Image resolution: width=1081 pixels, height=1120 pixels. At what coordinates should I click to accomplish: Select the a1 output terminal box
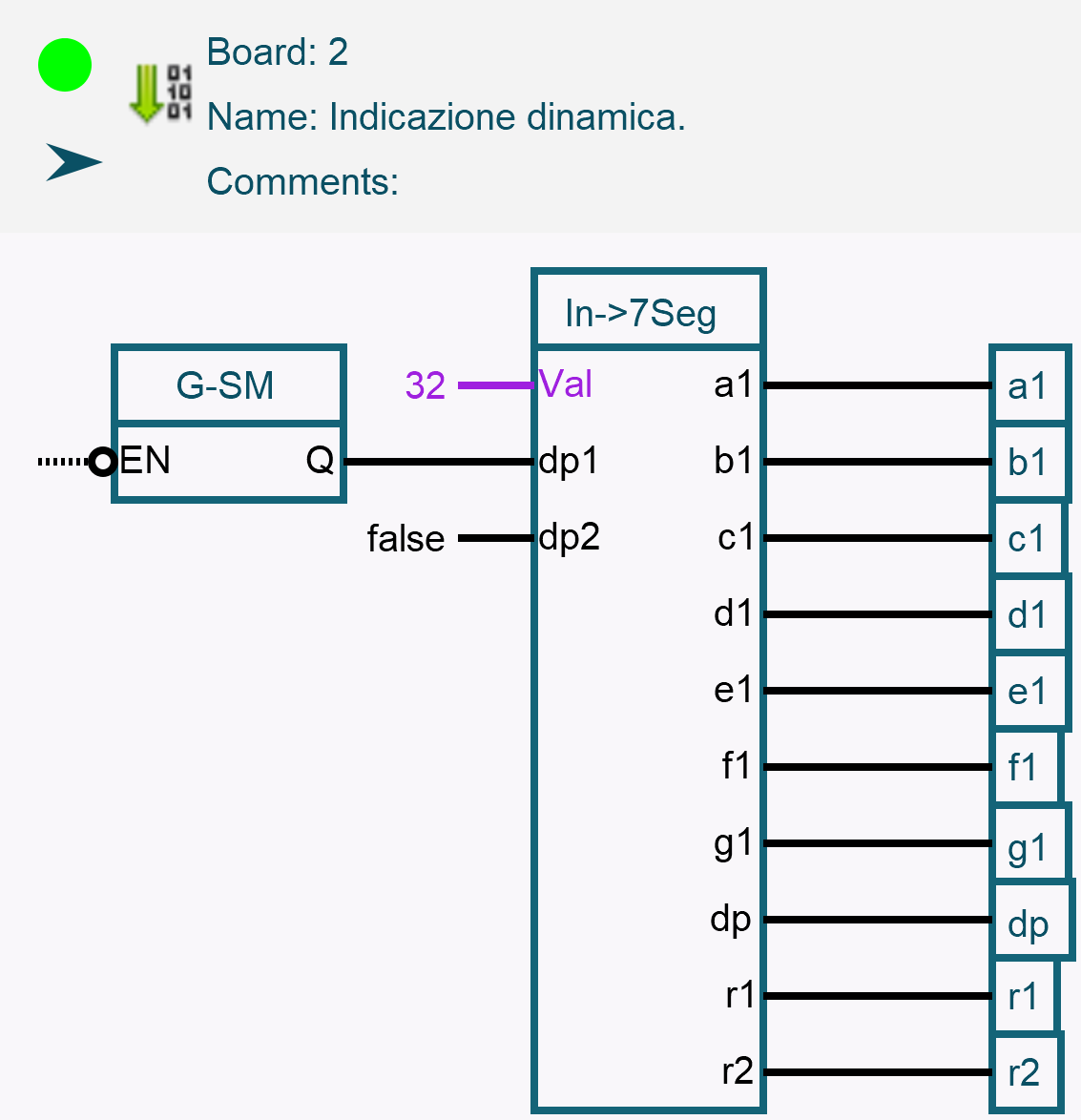1028,385
